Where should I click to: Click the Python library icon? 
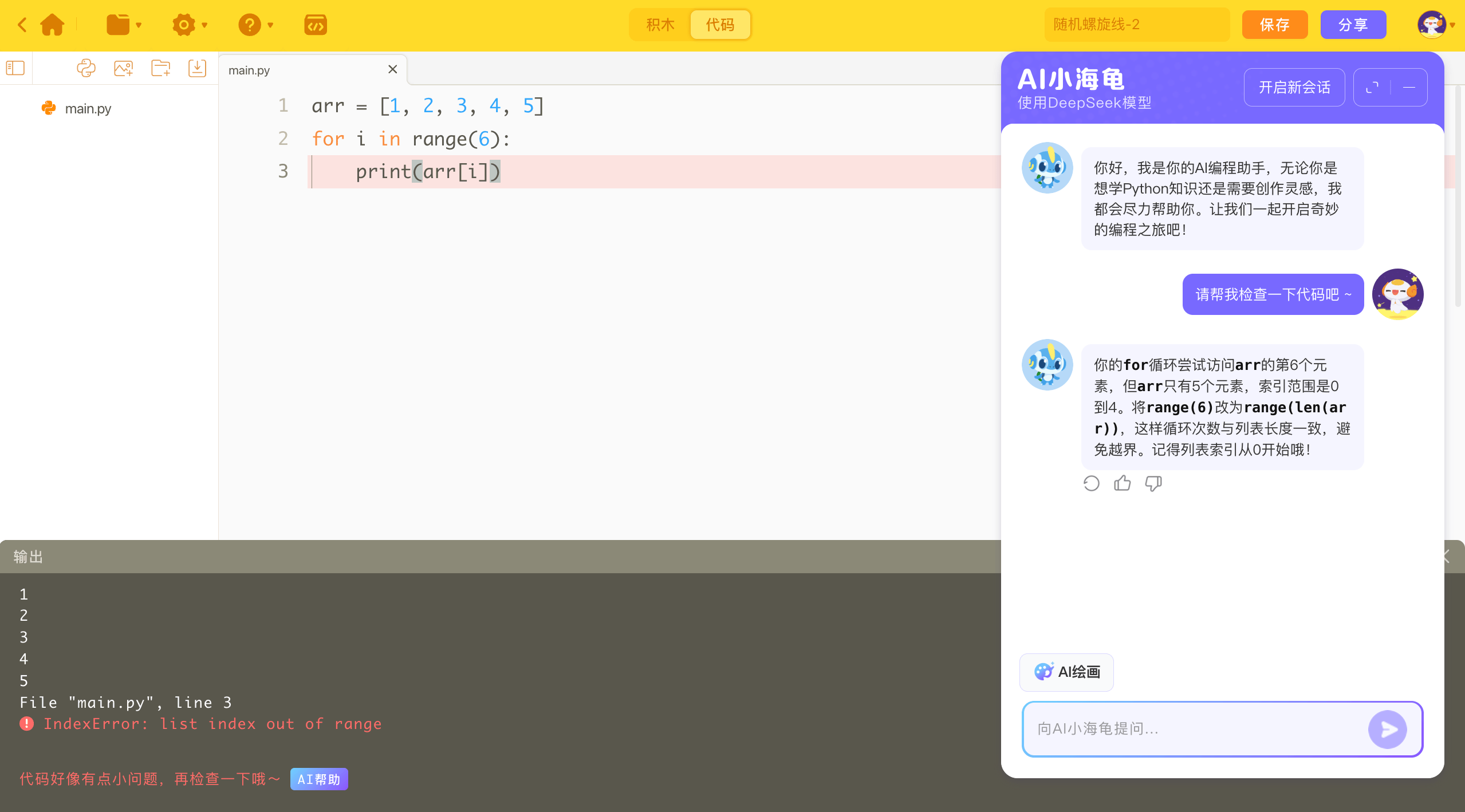click(x=86, y=68)
